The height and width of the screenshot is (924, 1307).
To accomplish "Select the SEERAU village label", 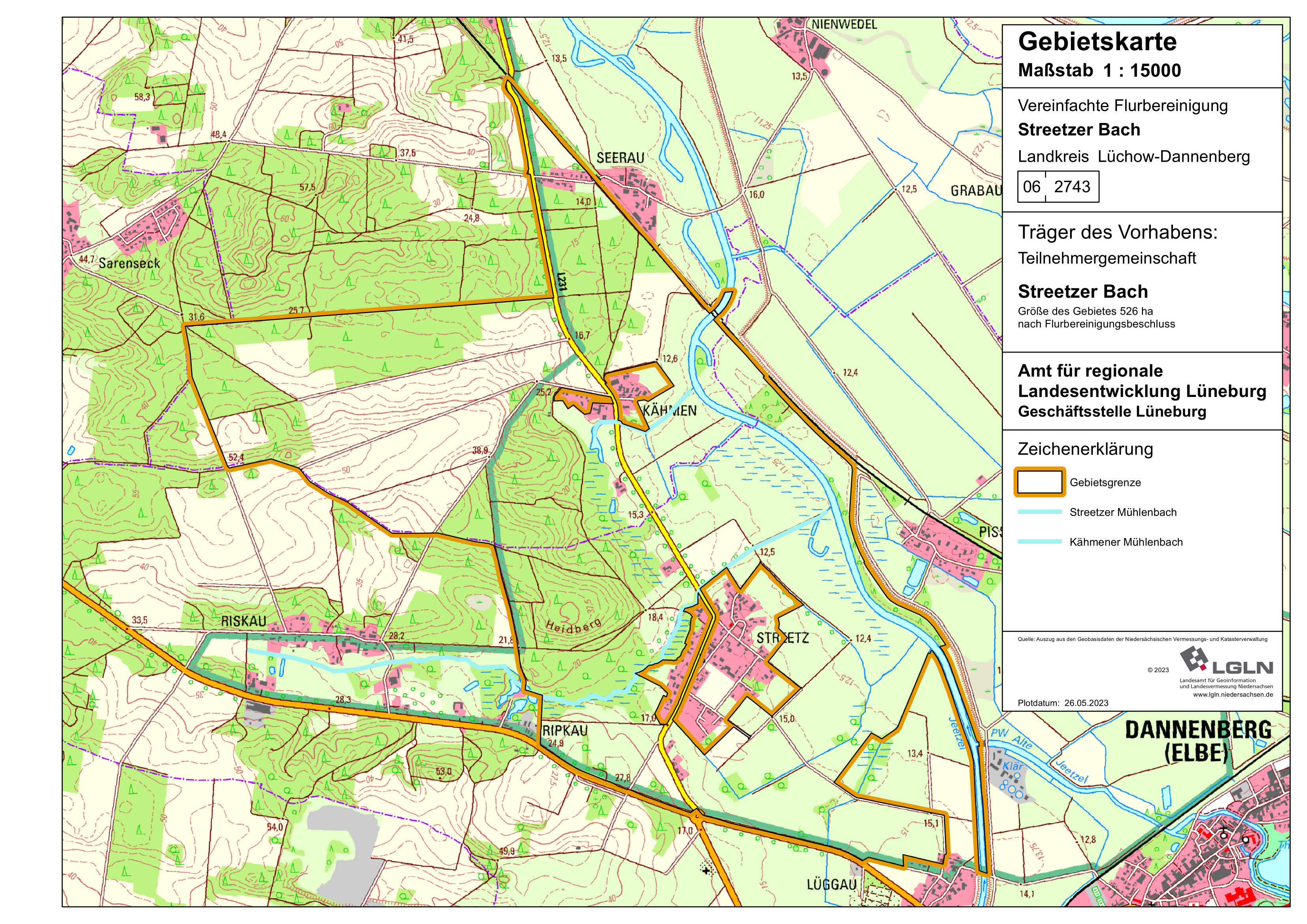I will click(620, 158).
